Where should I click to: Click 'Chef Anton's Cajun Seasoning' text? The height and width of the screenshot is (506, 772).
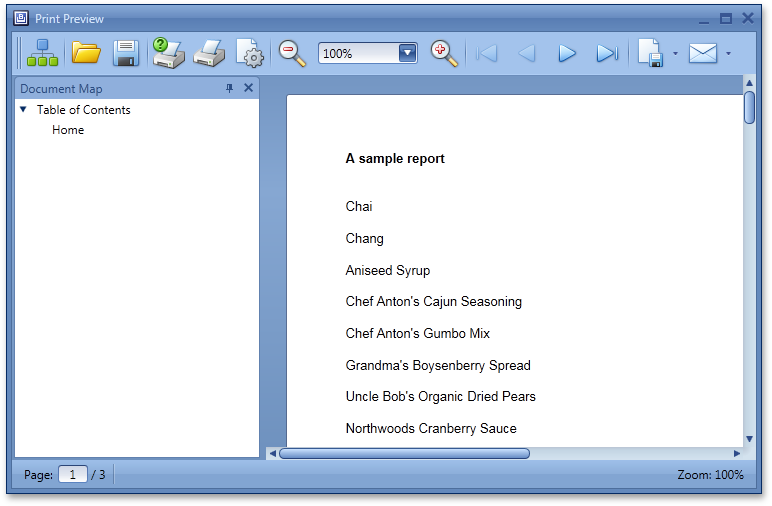tap(434, 302)
